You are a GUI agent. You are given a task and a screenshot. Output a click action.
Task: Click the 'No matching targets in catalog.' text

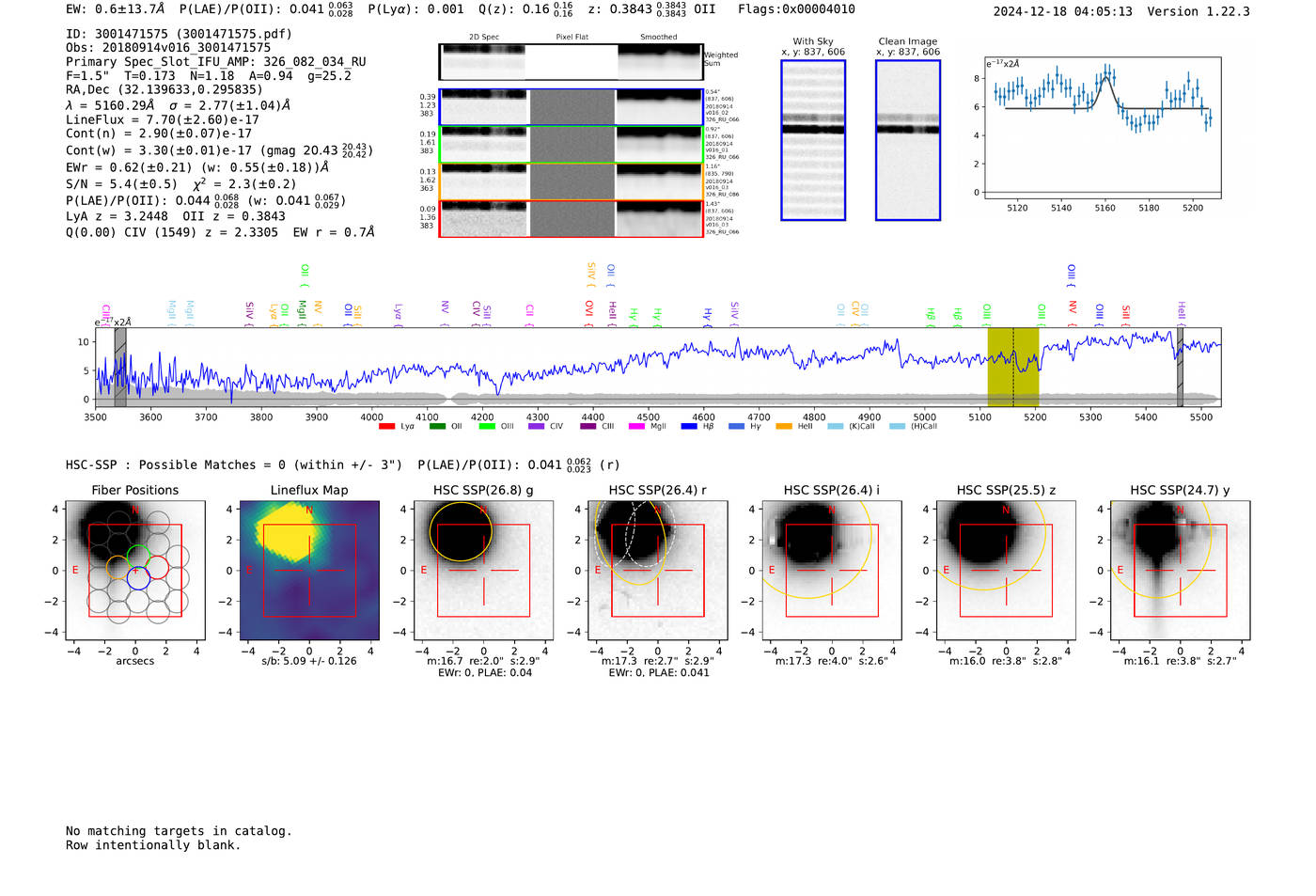point(179,831)
